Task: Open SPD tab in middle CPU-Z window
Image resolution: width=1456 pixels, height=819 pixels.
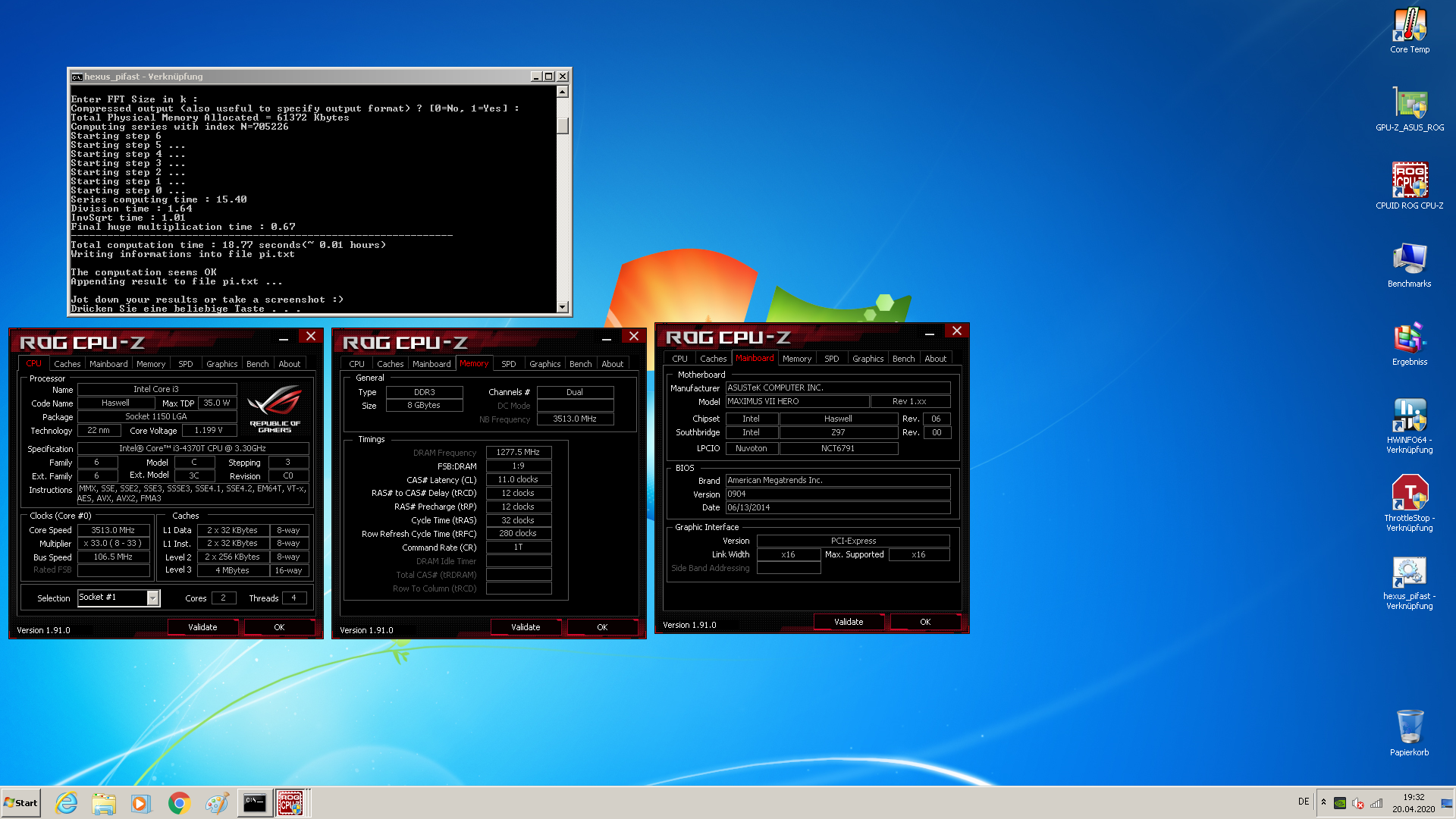Action: 509,364
